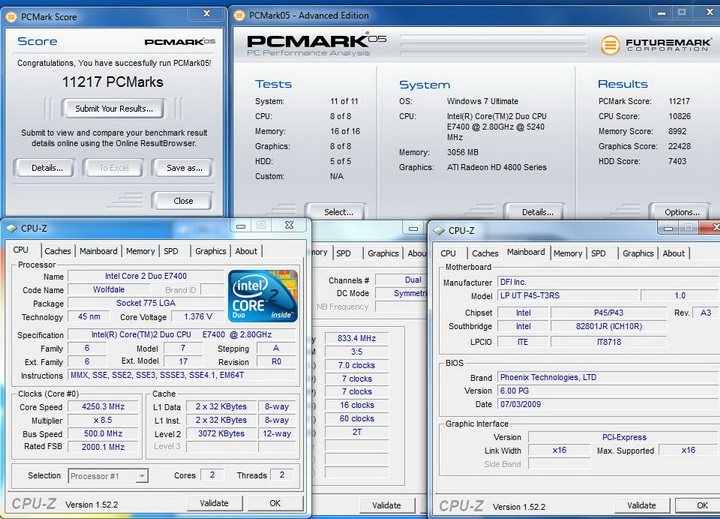Click OK in left CPU-Z window

pos(275,503)
